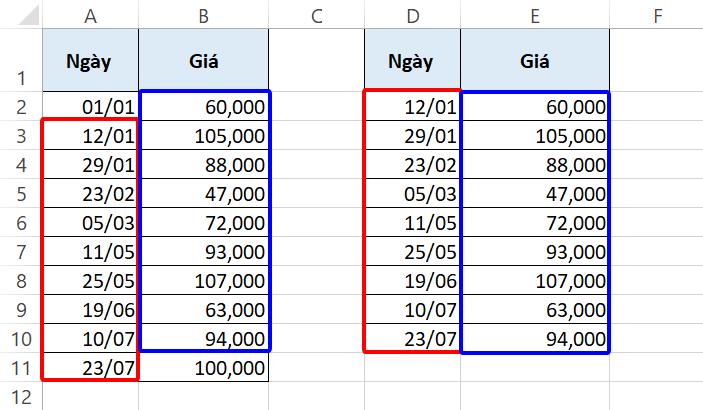
Task: Select column A header
Action: (x=91, y=14)
